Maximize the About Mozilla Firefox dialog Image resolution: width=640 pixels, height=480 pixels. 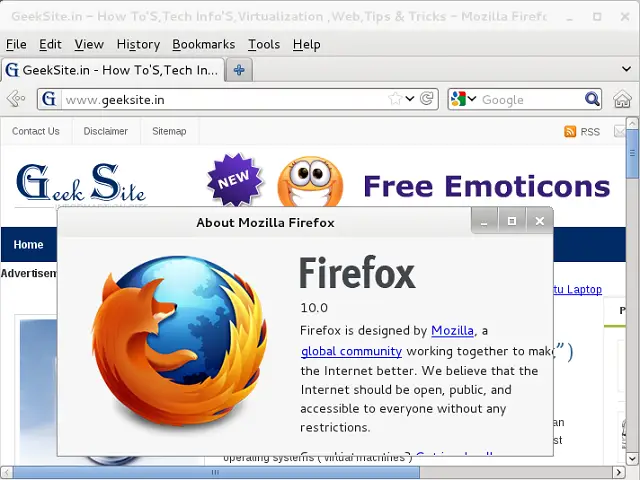coord(512,221)
